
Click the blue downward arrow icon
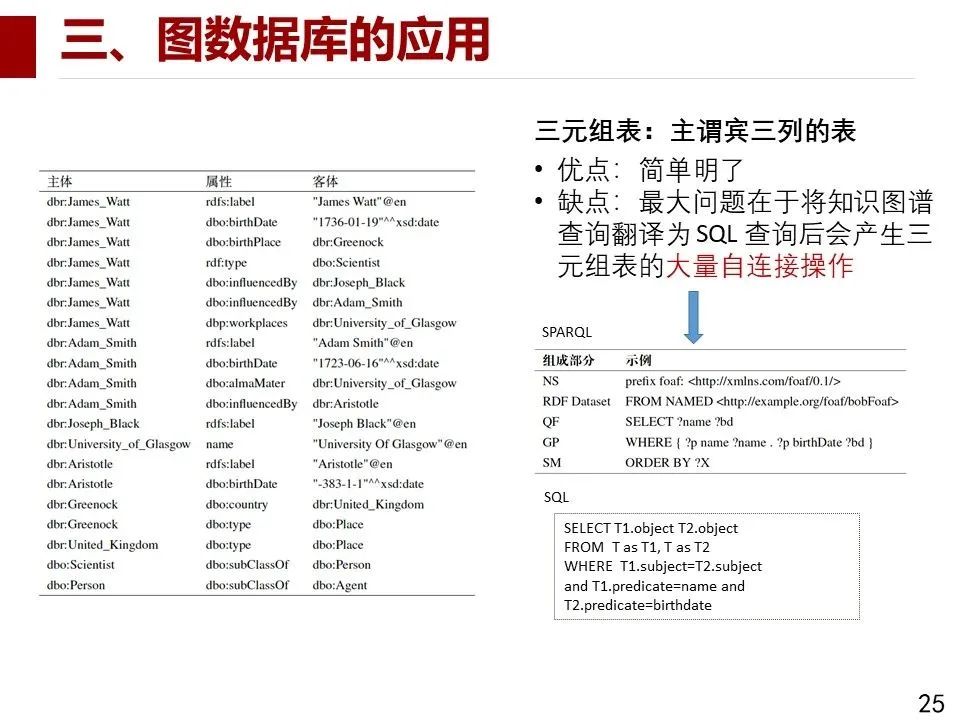(694, 318)
